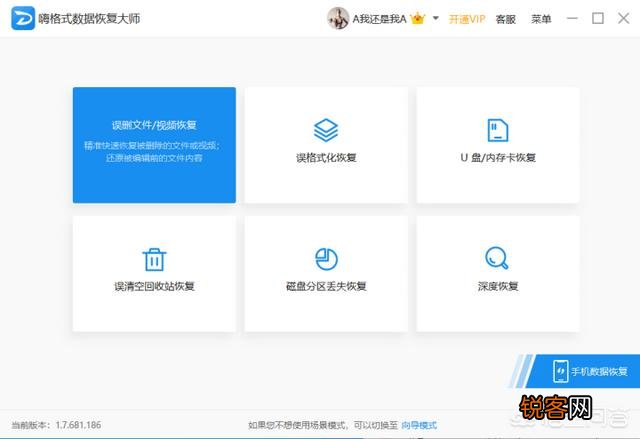Click the magnifier deep recovery icon

pyautogui.click(x=497, y=258)
